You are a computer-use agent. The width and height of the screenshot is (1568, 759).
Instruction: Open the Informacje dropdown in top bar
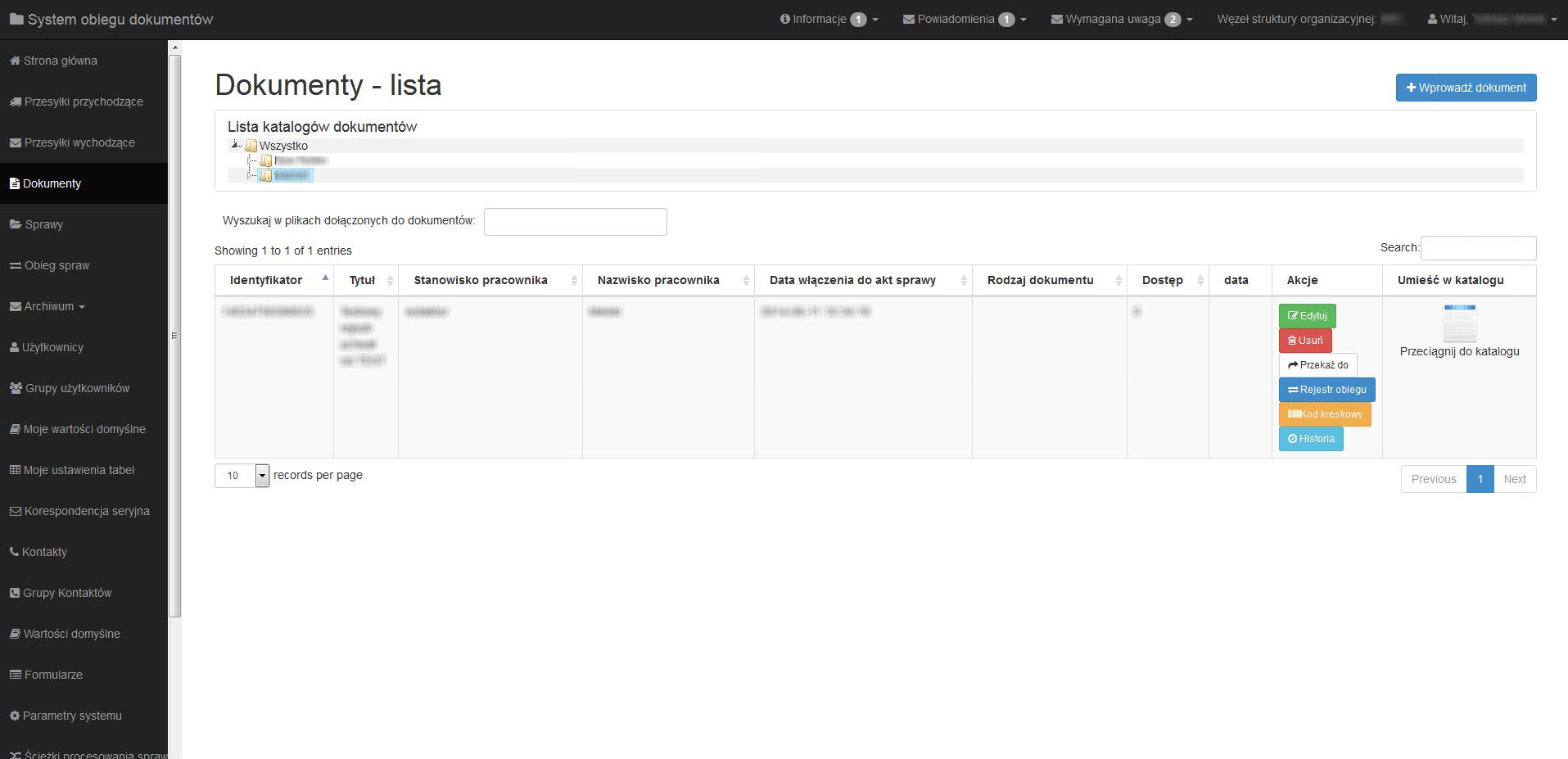829,19
